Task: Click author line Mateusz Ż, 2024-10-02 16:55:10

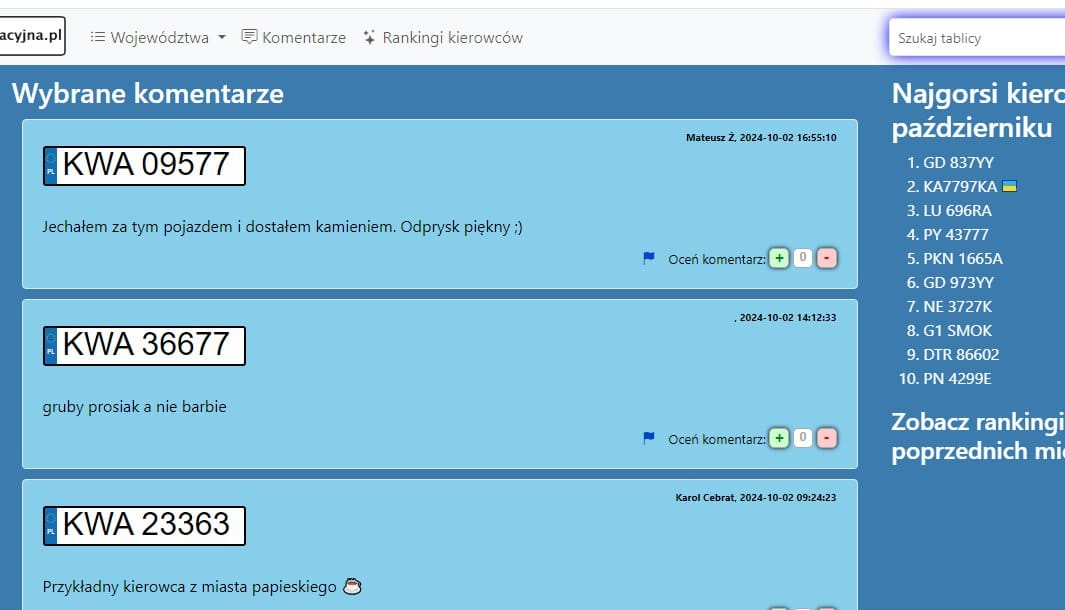Action: pyautogui.click(x=761, y=137)
